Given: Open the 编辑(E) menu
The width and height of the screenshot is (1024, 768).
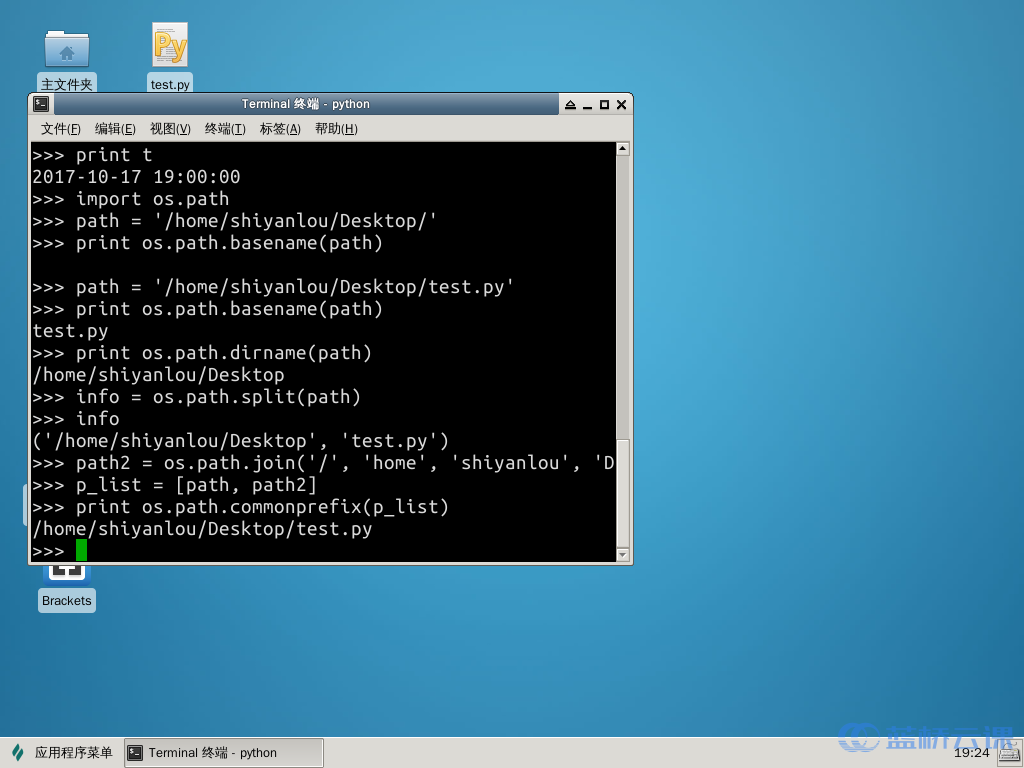Looking at the screenshot, I should (x=115, y=129).
